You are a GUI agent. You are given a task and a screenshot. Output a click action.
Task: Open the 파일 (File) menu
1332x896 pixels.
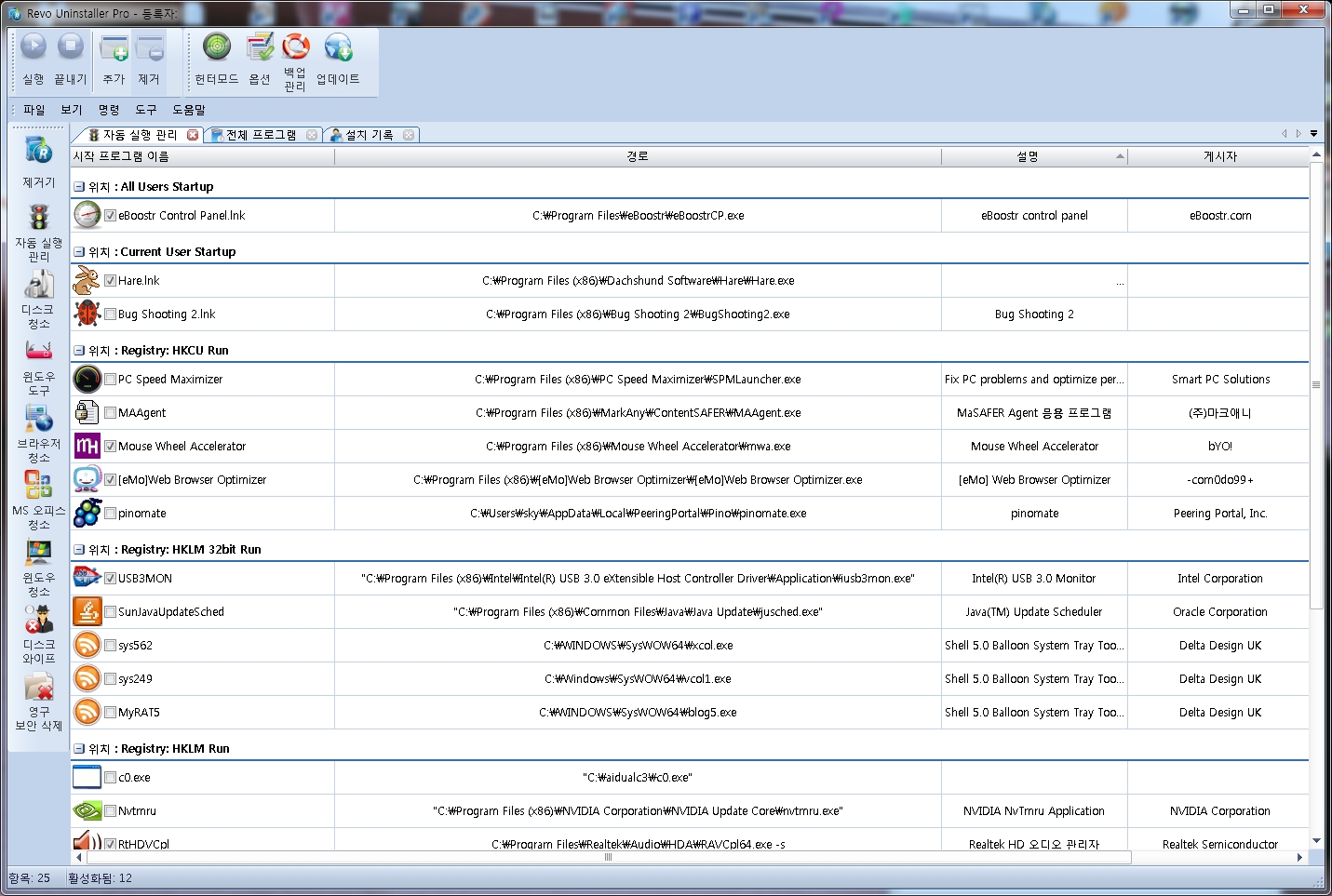point(34,110)
